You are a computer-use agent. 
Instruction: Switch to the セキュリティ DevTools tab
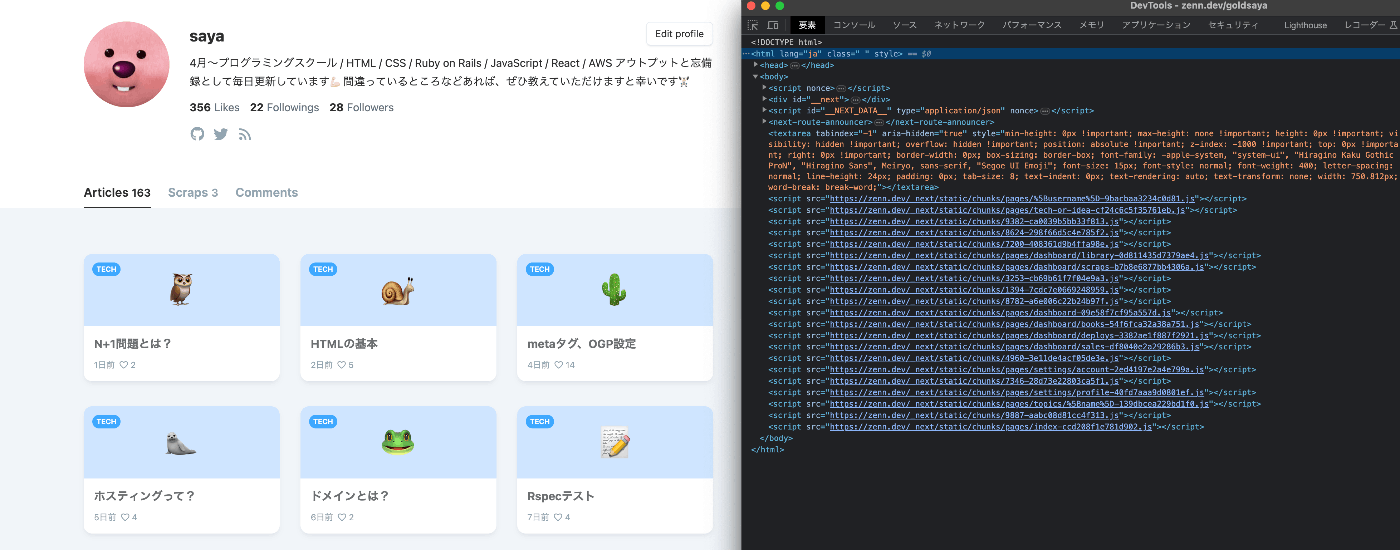[1233, 25]
